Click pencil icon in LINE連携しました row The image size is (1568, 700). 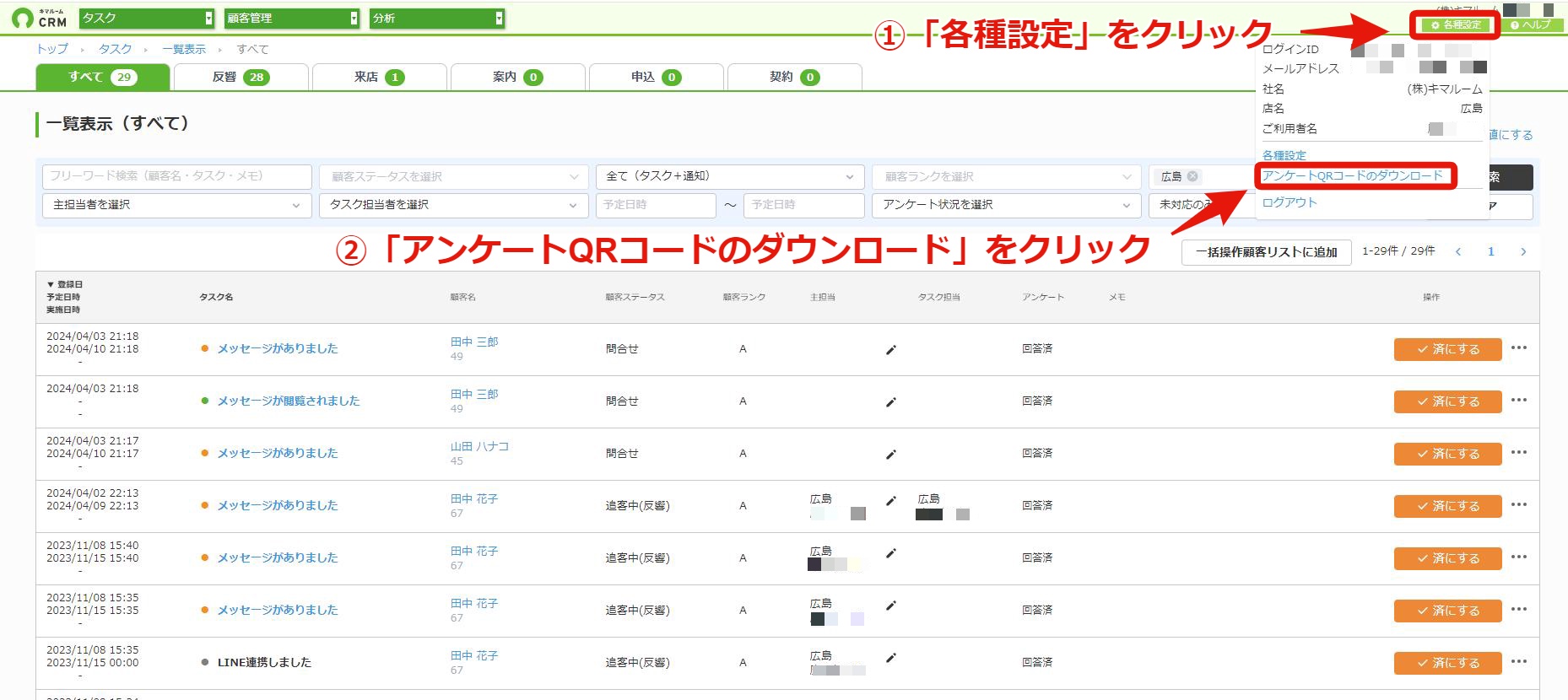890,658
